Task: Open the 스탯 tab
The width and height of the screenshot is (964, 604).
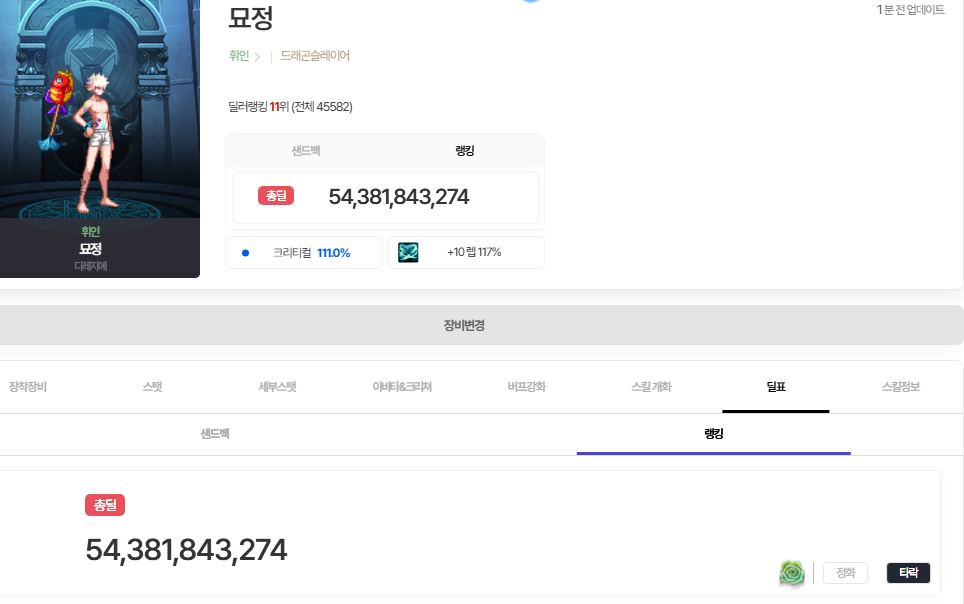Action: 153,386
